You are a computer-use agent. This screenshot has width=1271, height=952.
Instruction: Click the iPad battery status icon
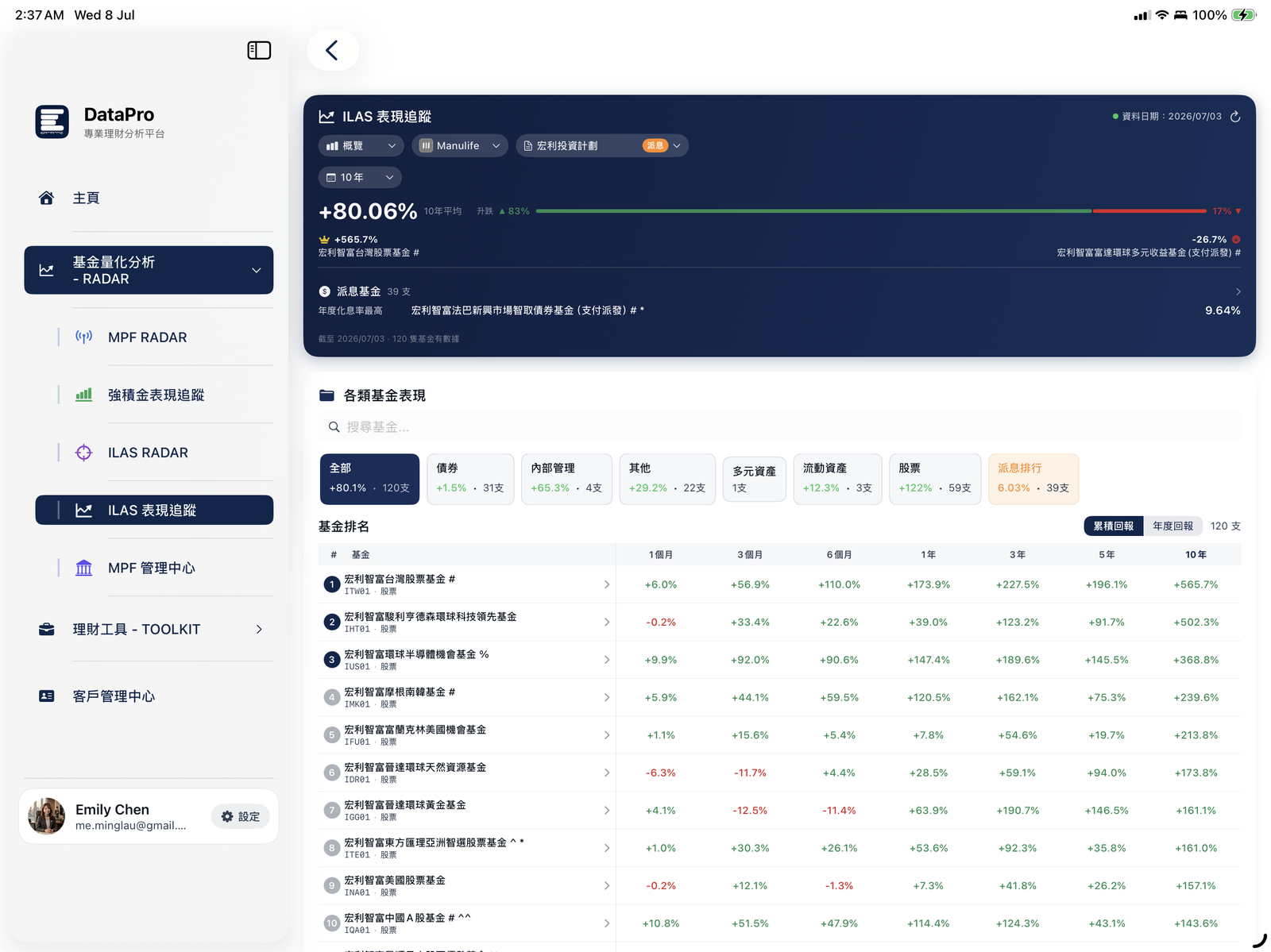click(1243, 15)
